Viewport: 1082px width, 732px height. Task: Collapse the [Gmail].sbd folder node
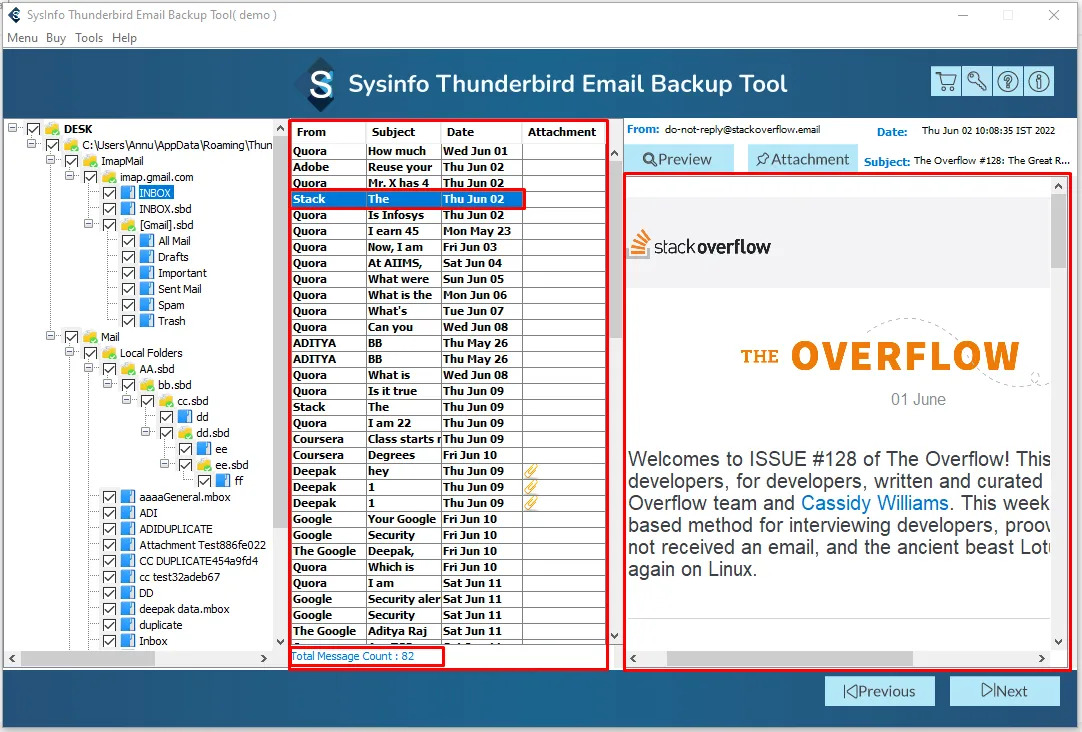pos(88,224)
